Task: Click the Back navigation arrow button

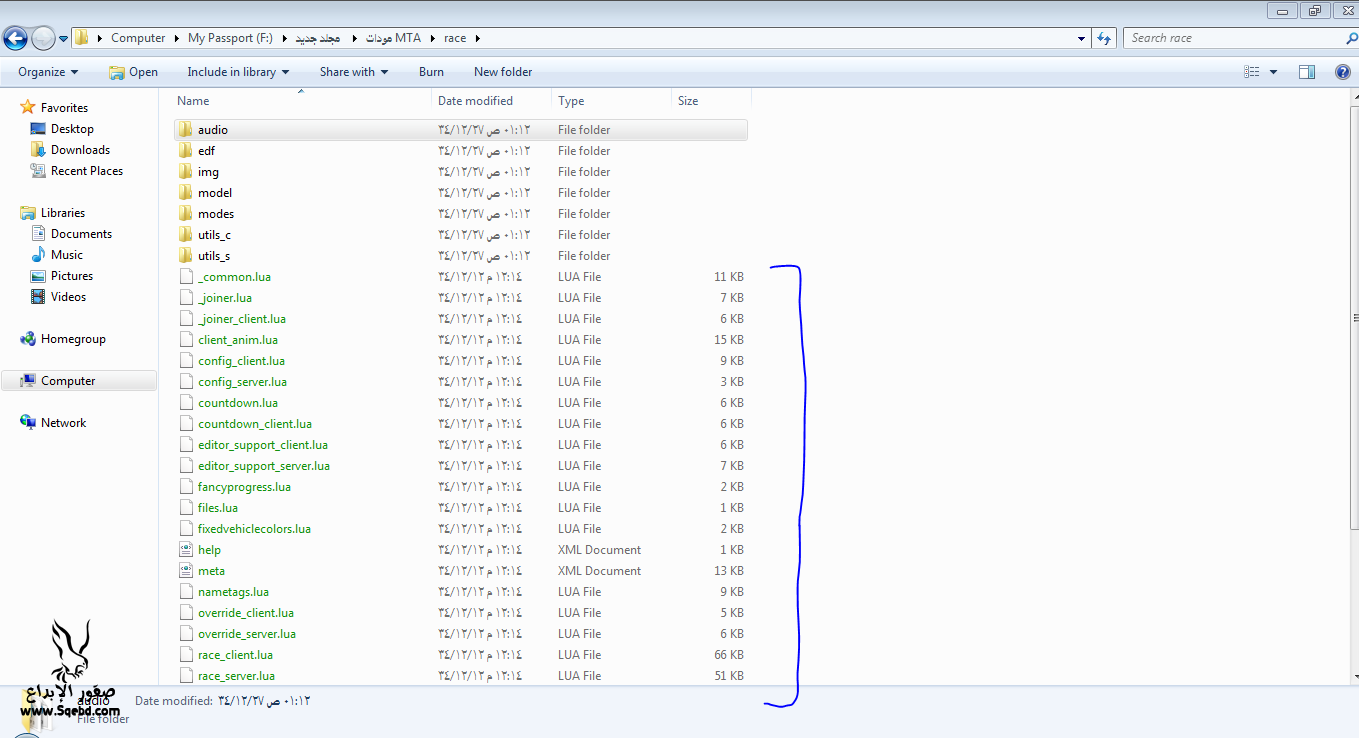Action: point(15,39)
